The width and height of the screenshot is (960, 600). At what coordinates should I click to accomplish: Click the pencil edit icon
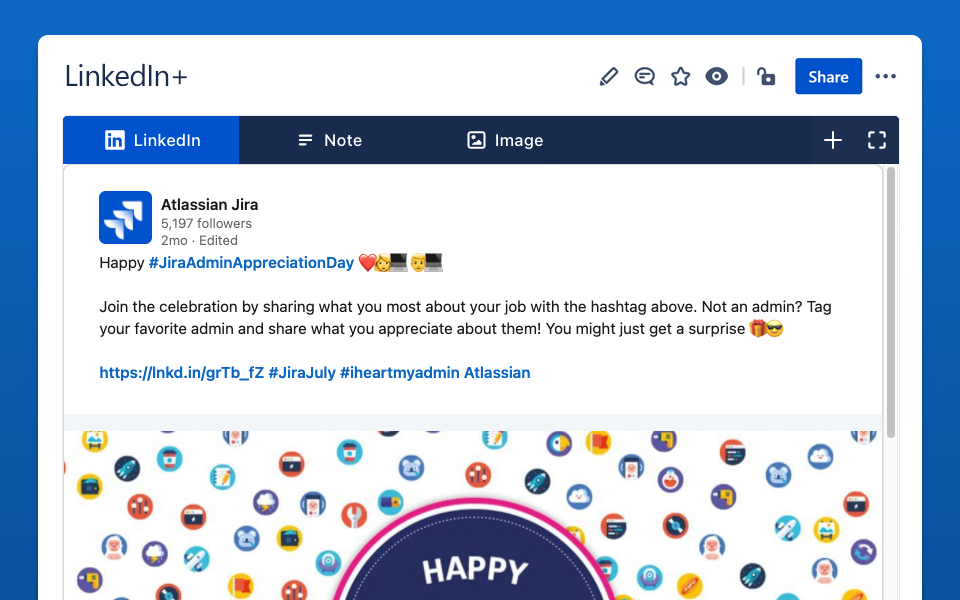(x=609, y=77)
